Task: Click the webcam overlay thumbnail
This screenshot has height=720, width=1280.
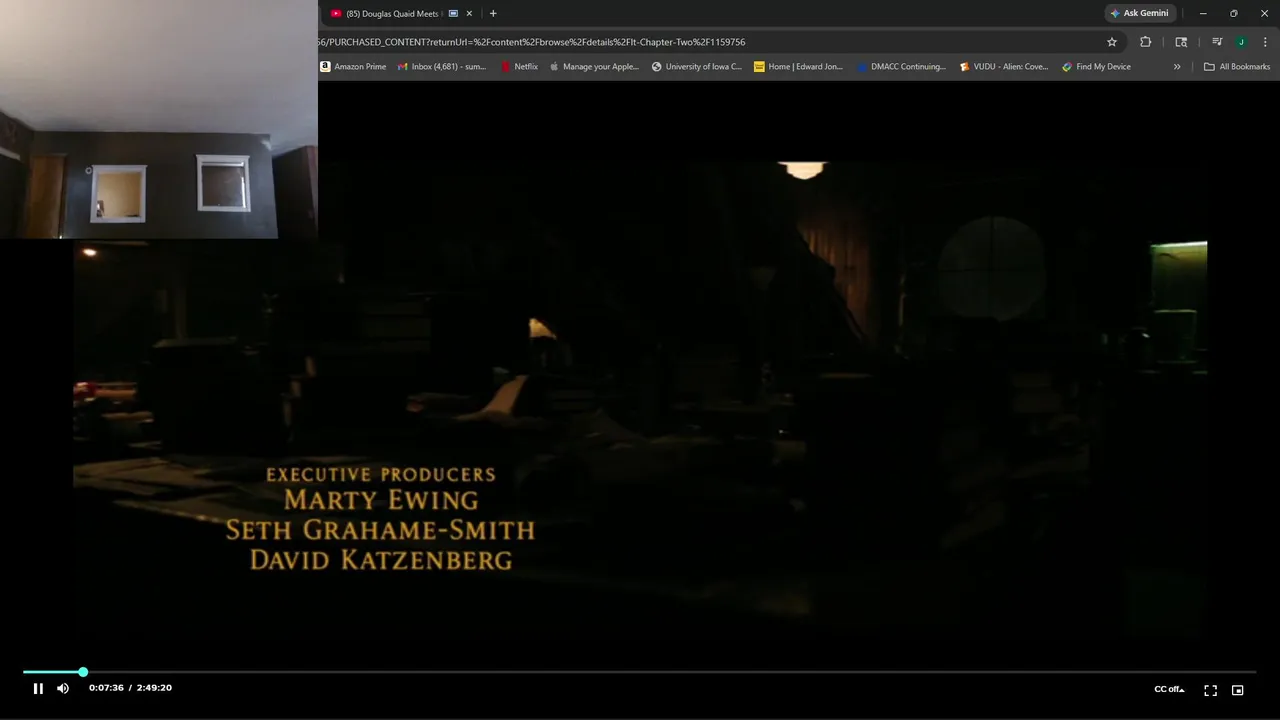Action: click(x=159, y=119)
